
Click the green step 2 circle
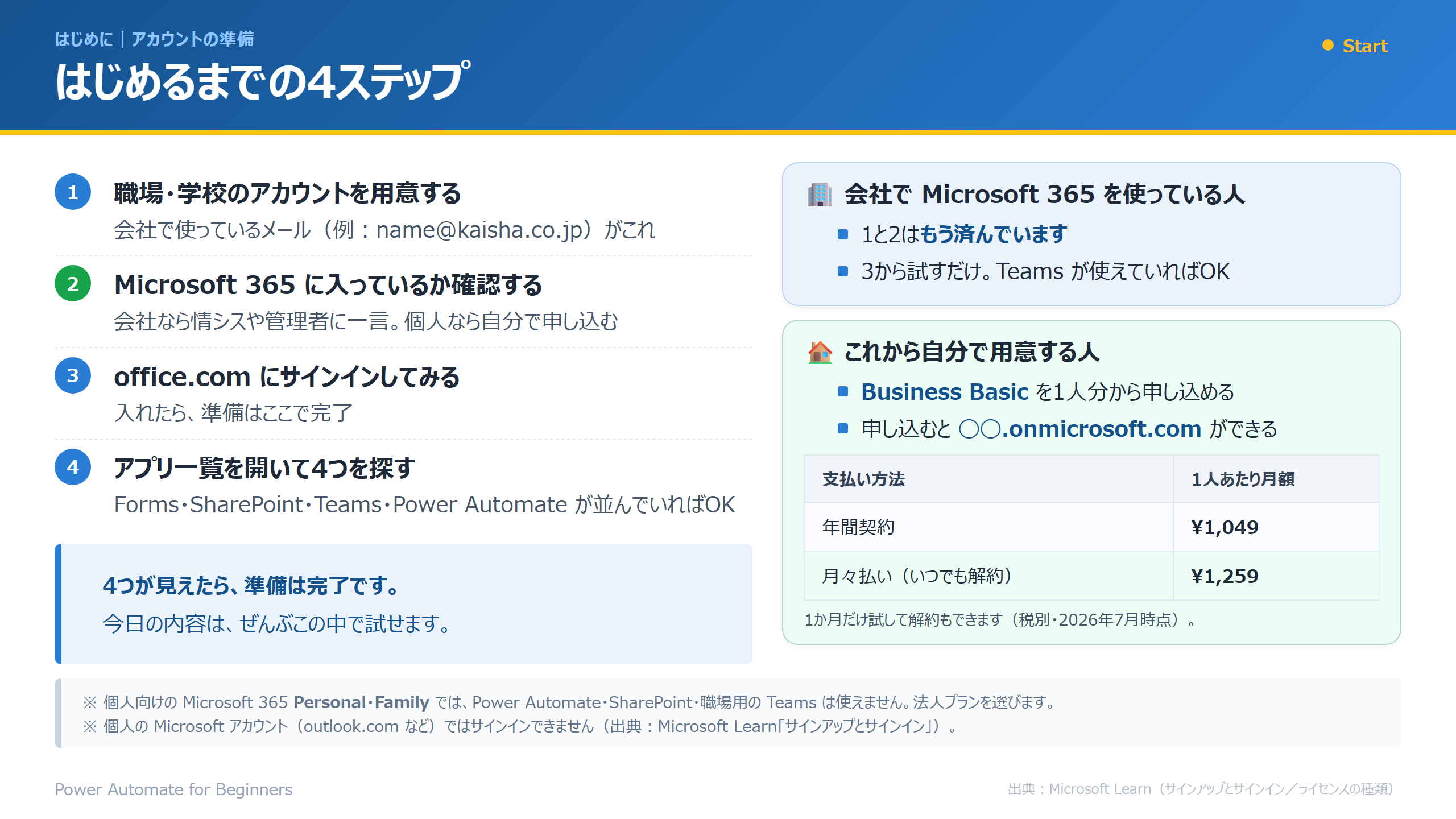coord(73,284)
